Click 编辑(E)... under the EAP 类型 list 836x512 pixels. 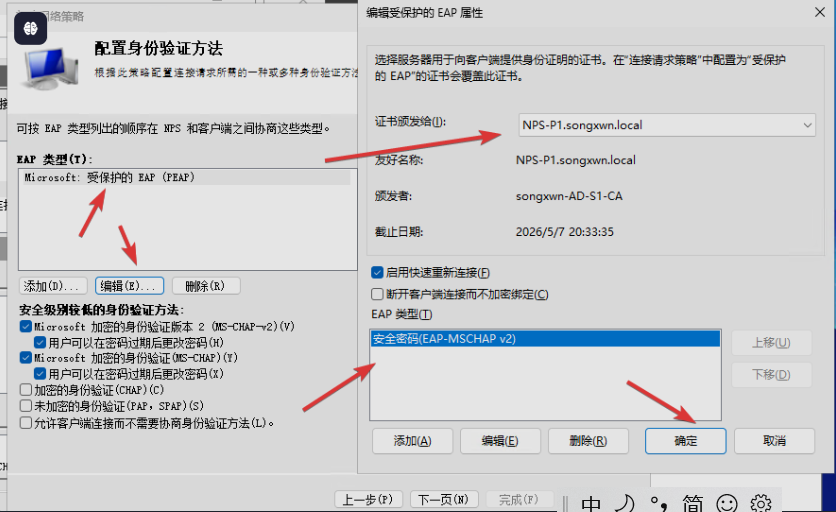tap(130, 286)
